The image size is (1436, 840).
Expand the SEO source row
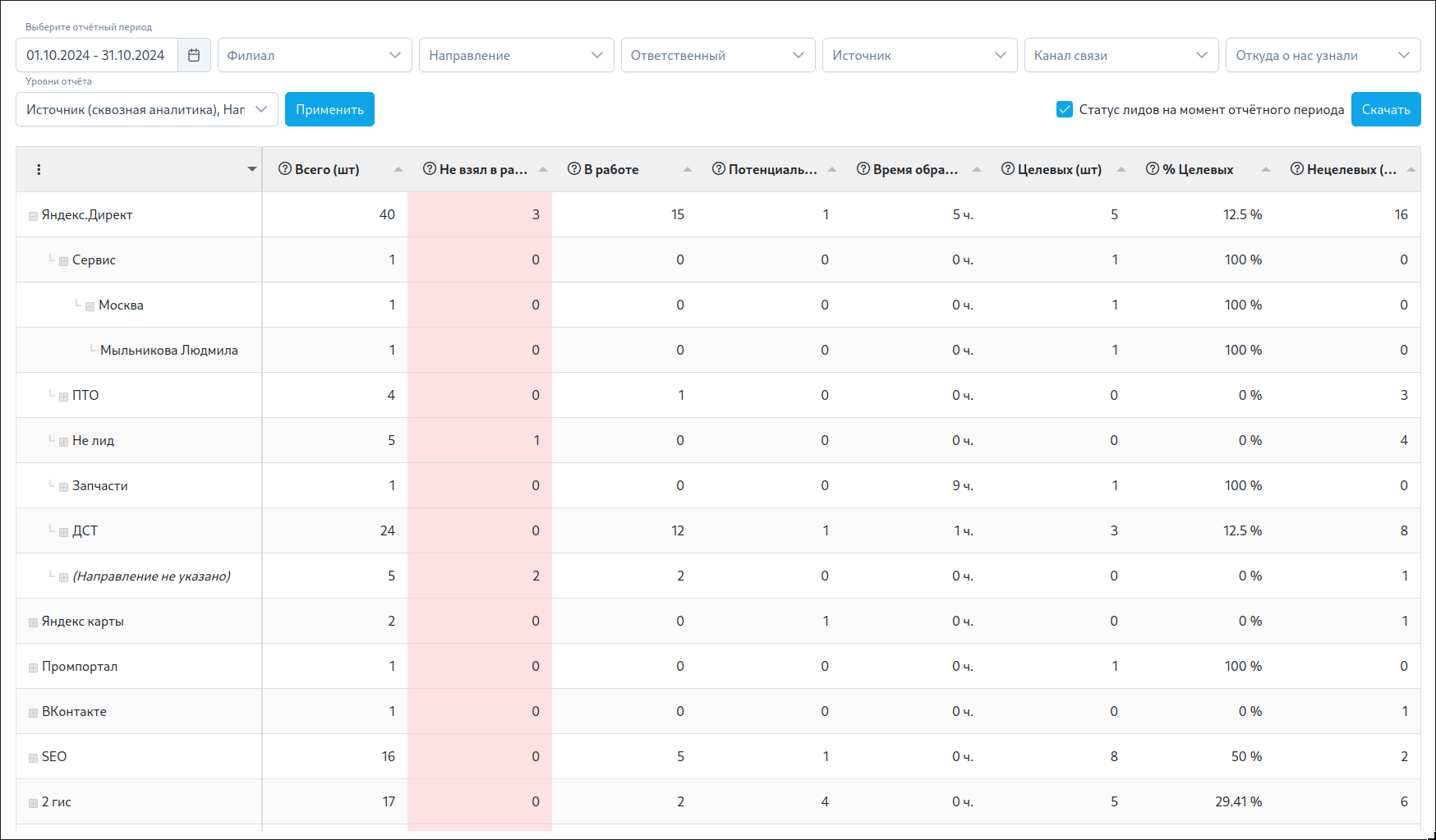coord(34,758)
